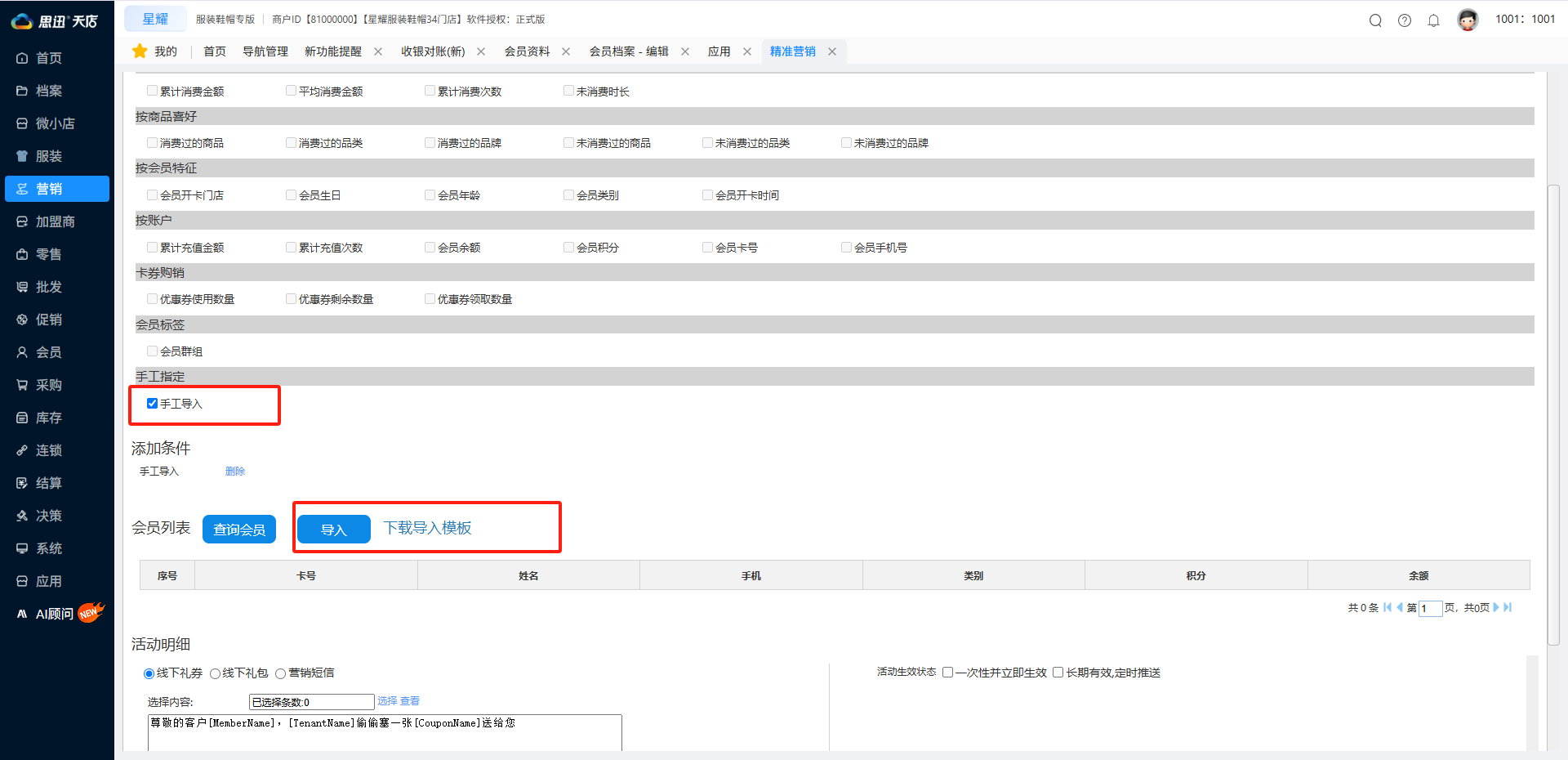The width and height of the screenshot is (1568, 760).
Task: Switch to the 收银对账(新) tab
Action: (x=433, y=51)
